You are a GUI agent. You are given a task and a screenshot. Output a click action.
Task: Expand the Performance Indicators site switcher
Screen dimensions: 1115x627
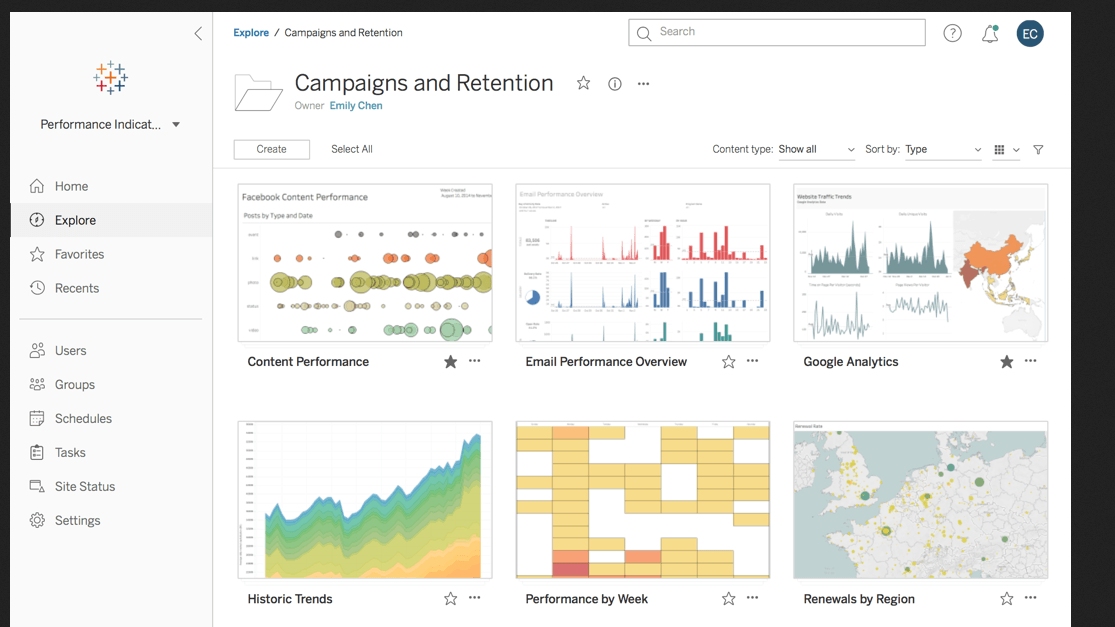tap(110, 125)
